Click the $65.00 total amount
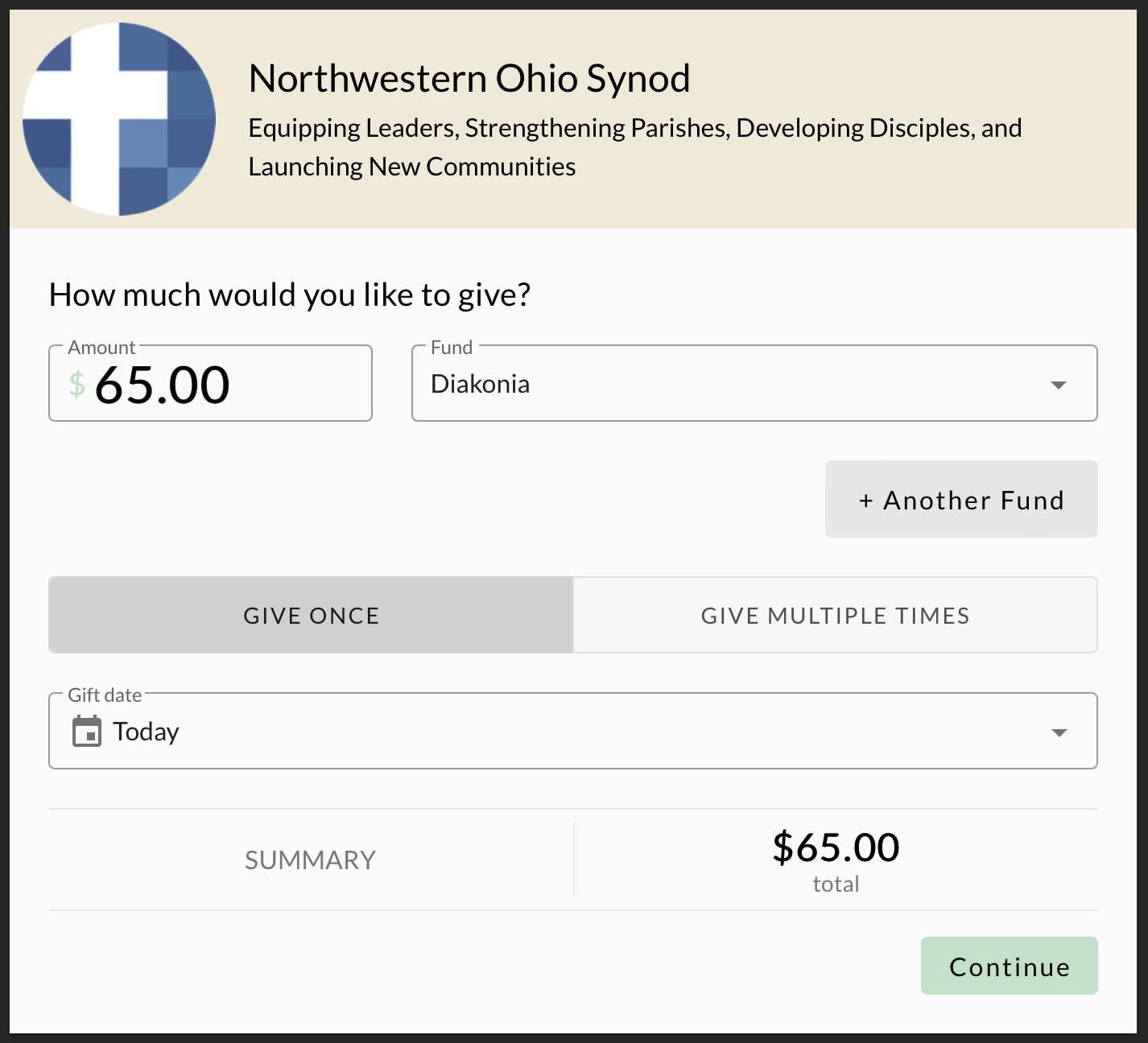1148x1043 pixels. [836, 847]
